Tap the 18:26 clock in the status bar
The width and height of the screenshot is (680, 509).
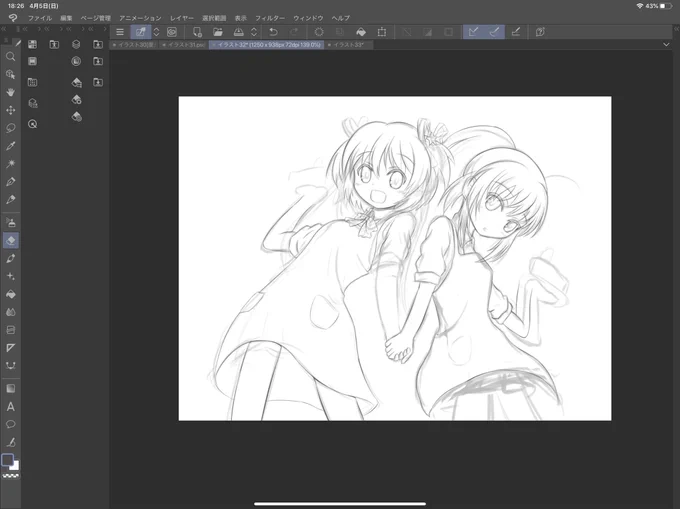[x=16, y=6]
